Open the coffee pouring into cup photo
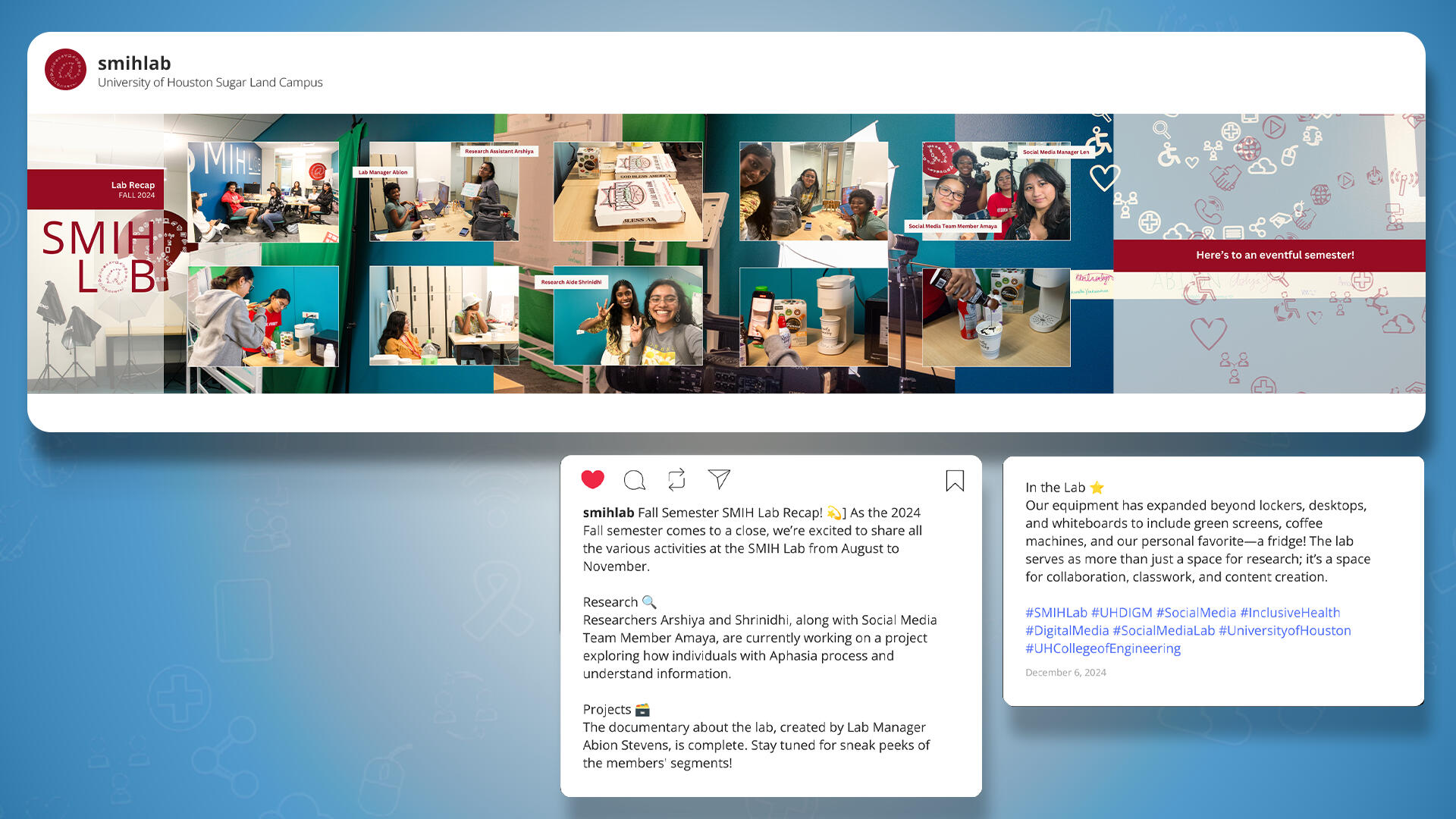The width and height of the screenshot is (1456, 819). (x=996, y=316)
